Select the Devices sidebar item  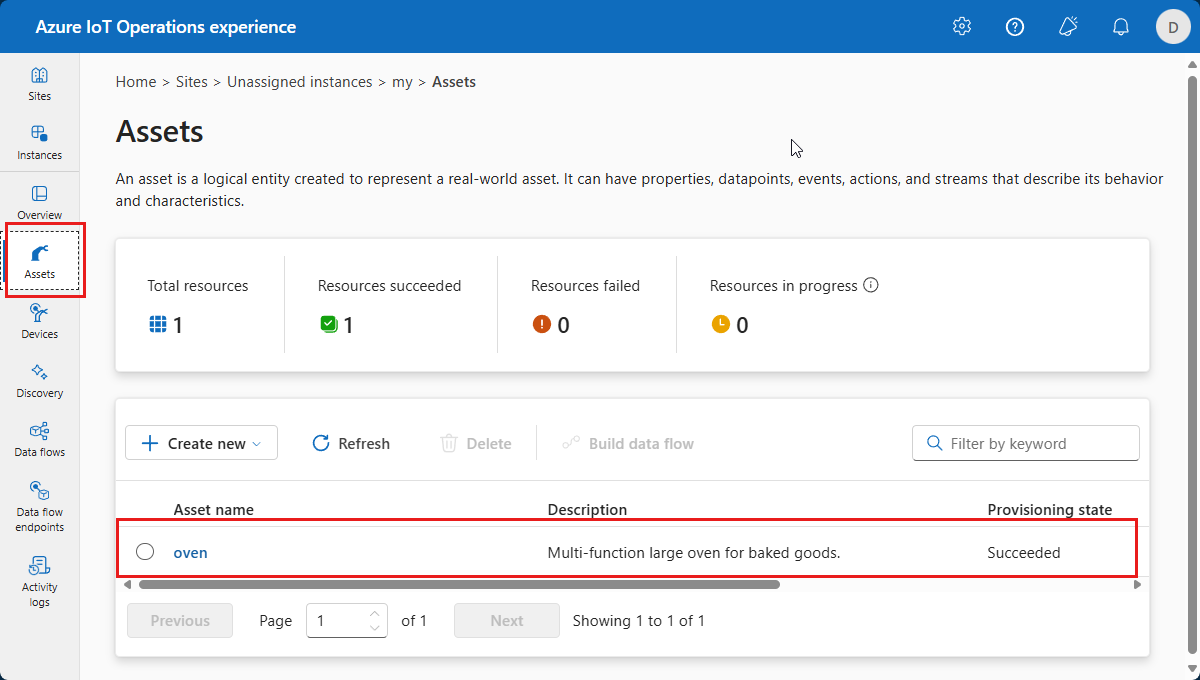pos(39,320)
